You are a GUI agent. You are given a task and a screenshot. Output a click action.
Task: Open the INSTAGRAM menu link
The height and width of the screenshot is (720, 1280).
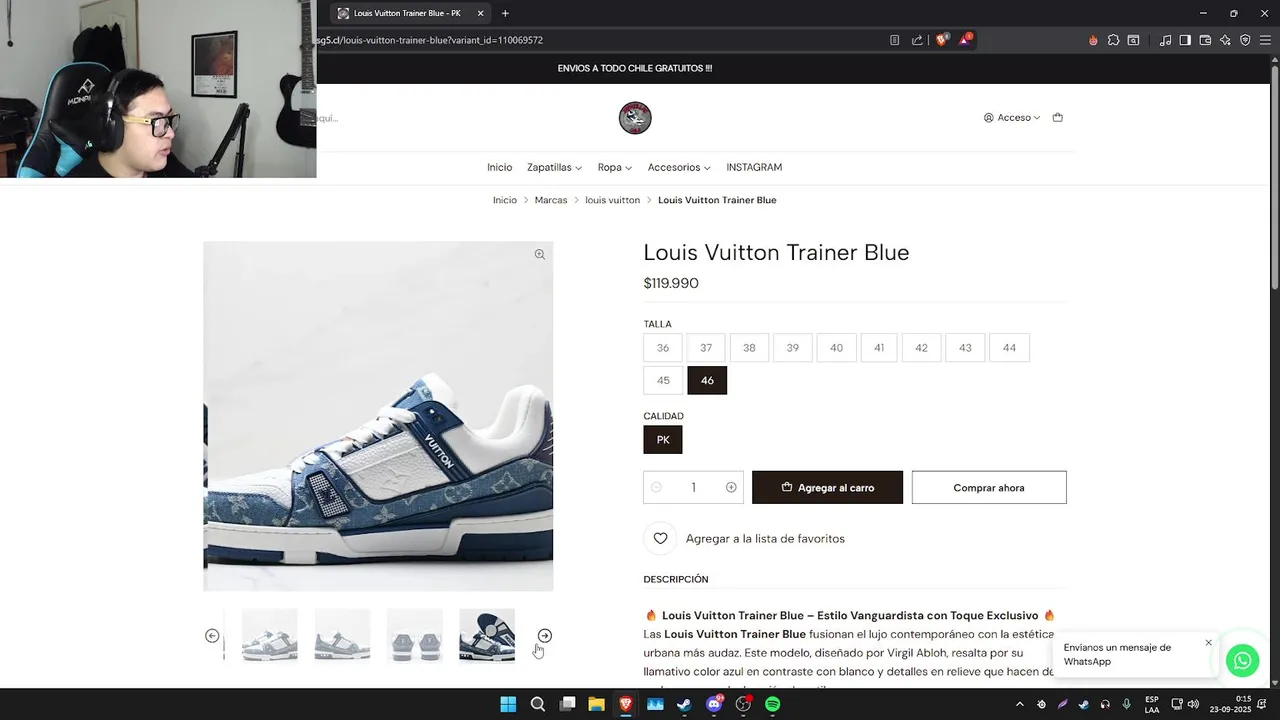754,167
